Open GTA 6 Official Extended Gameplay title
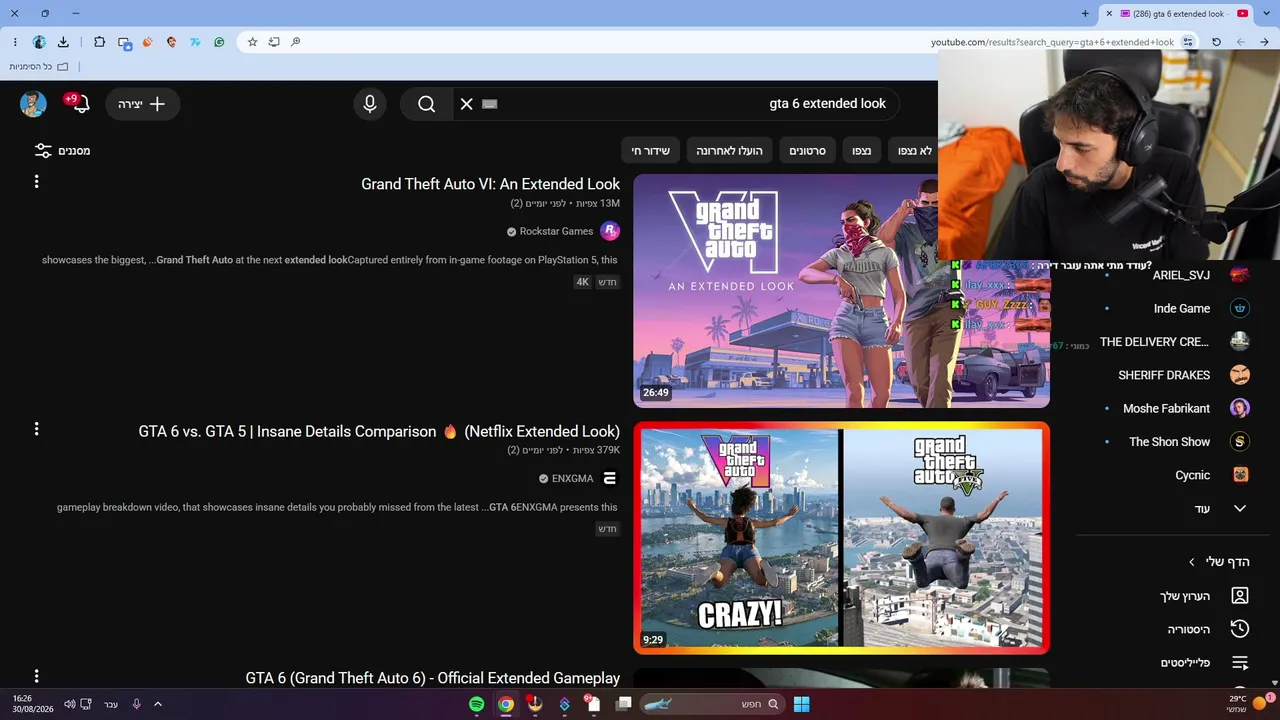This screenshot has width=1280, height=720. (433, 678)
